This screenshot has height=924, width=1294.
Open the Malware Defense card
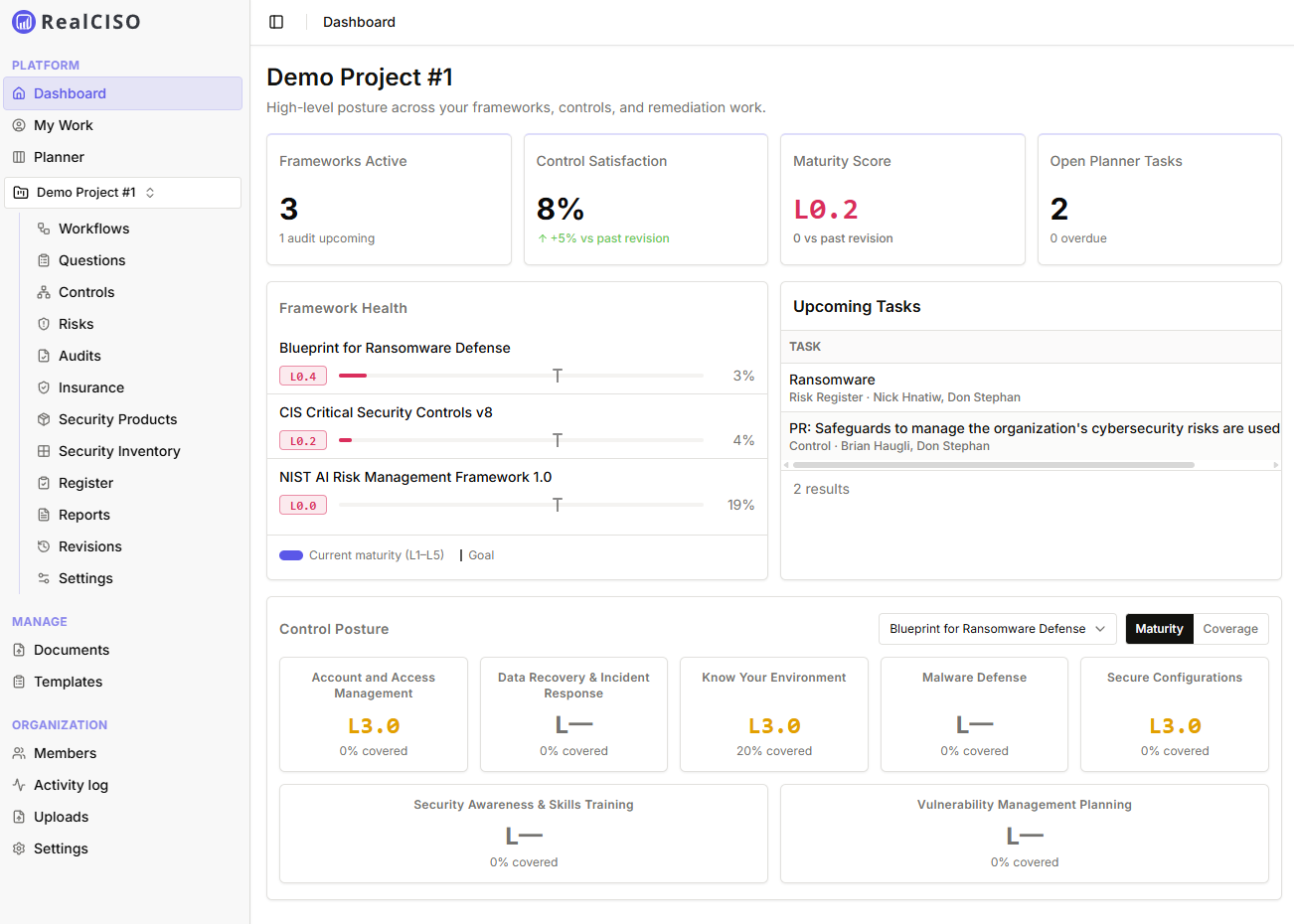click(x=974, y=714)
